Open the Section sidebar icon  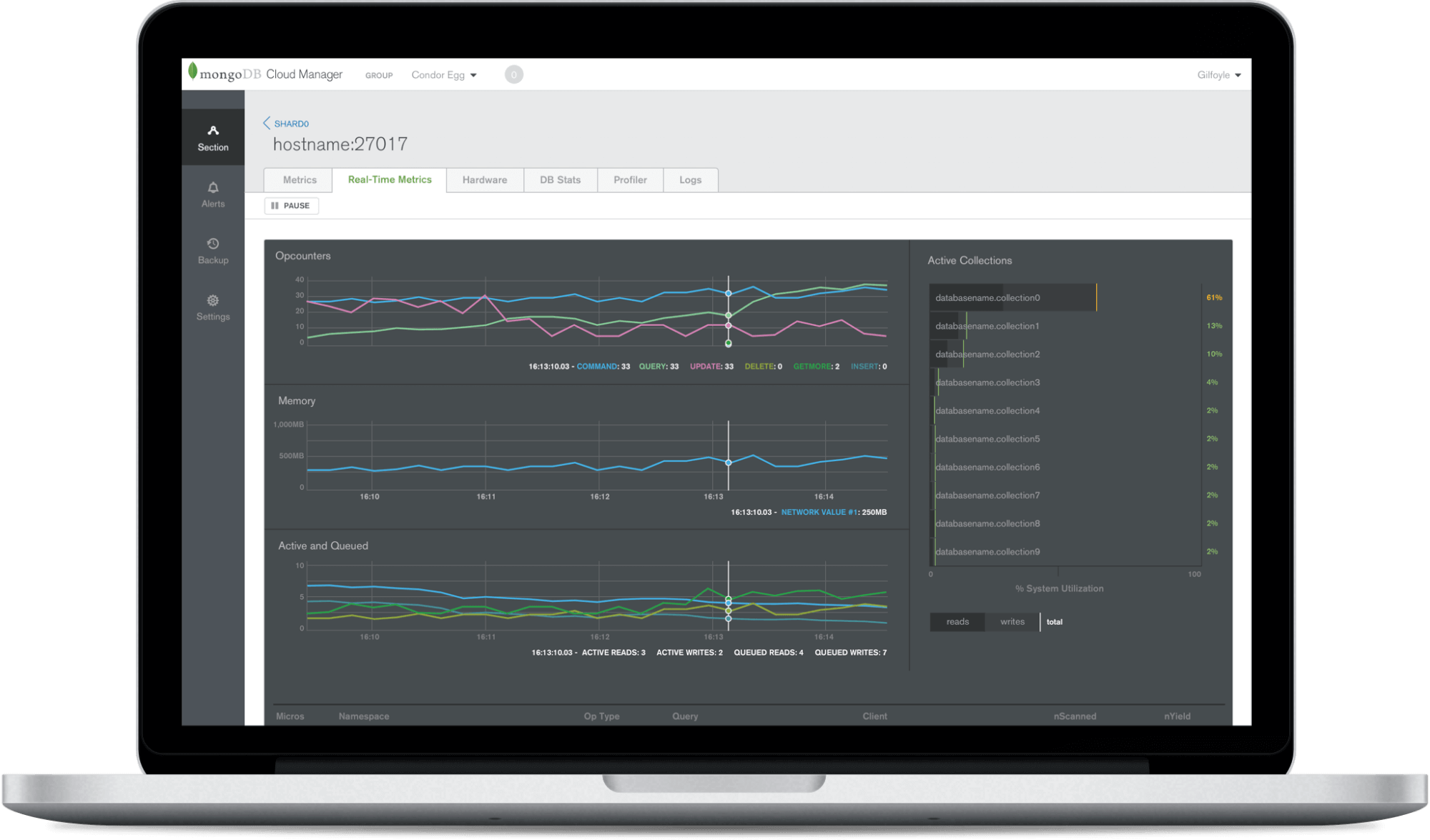[213, 131]
